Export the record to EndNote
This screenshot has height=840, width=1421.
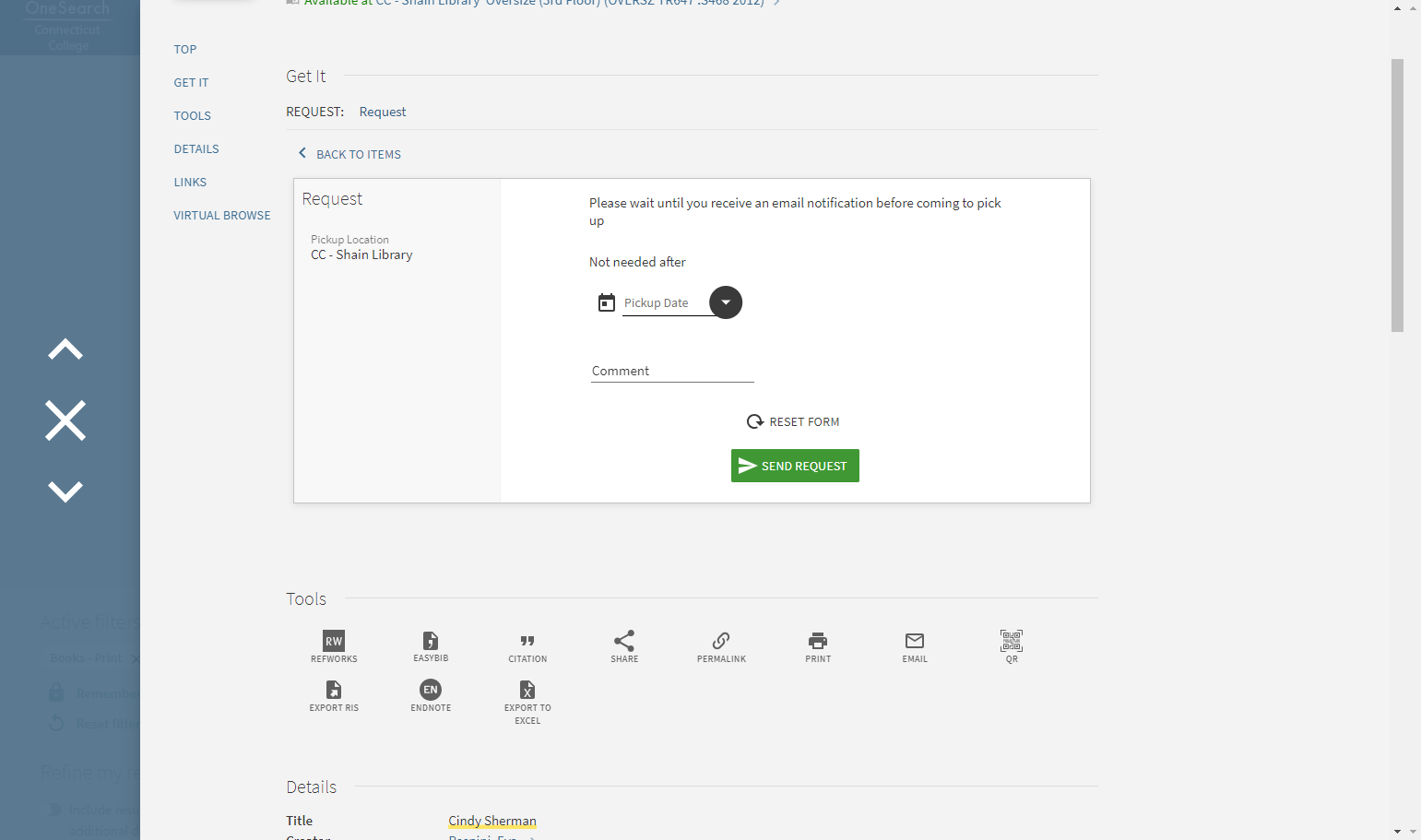[x=431, y=696]
